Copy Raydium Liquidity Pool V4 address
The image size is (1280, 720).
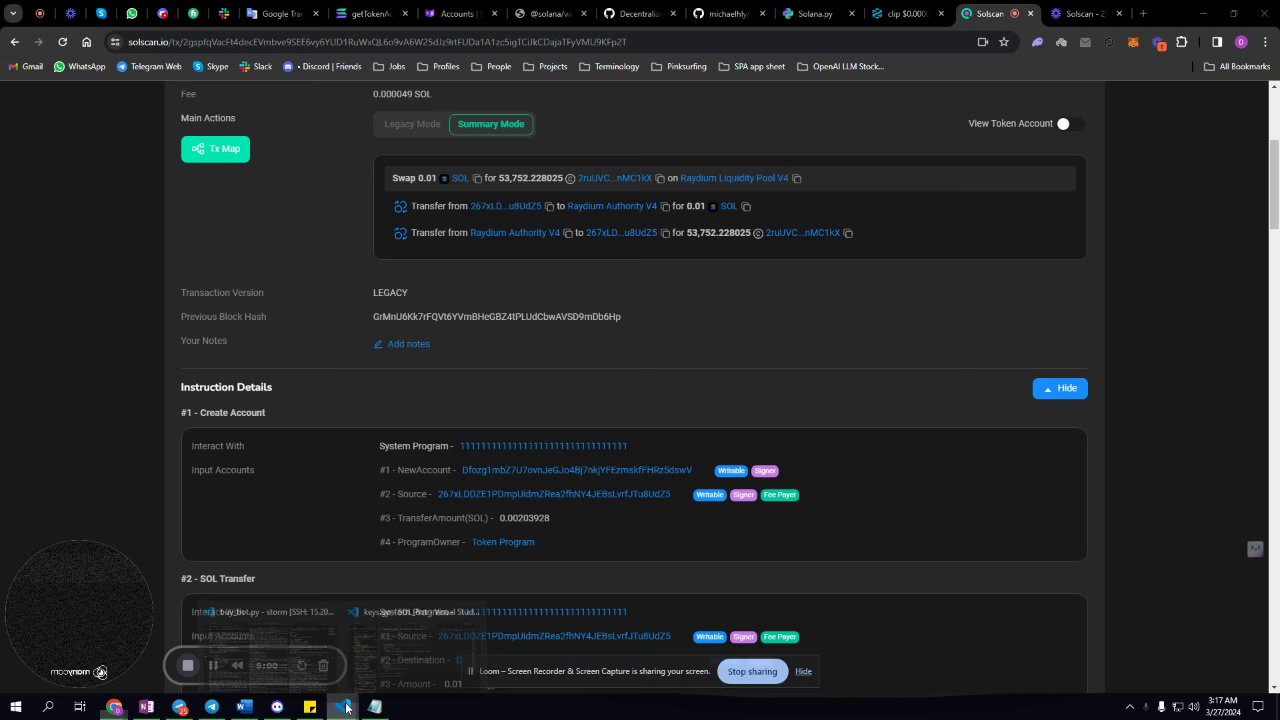click(797, 179)
